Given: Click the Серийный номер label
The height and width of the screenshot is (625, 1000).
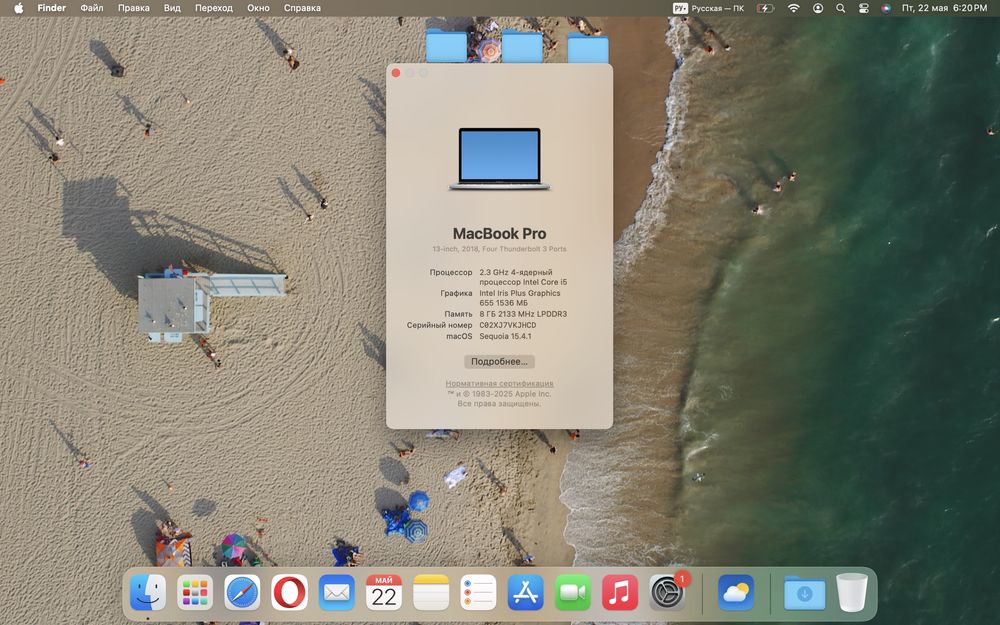Looking at the screenshot, I should [x=439, y=325].
